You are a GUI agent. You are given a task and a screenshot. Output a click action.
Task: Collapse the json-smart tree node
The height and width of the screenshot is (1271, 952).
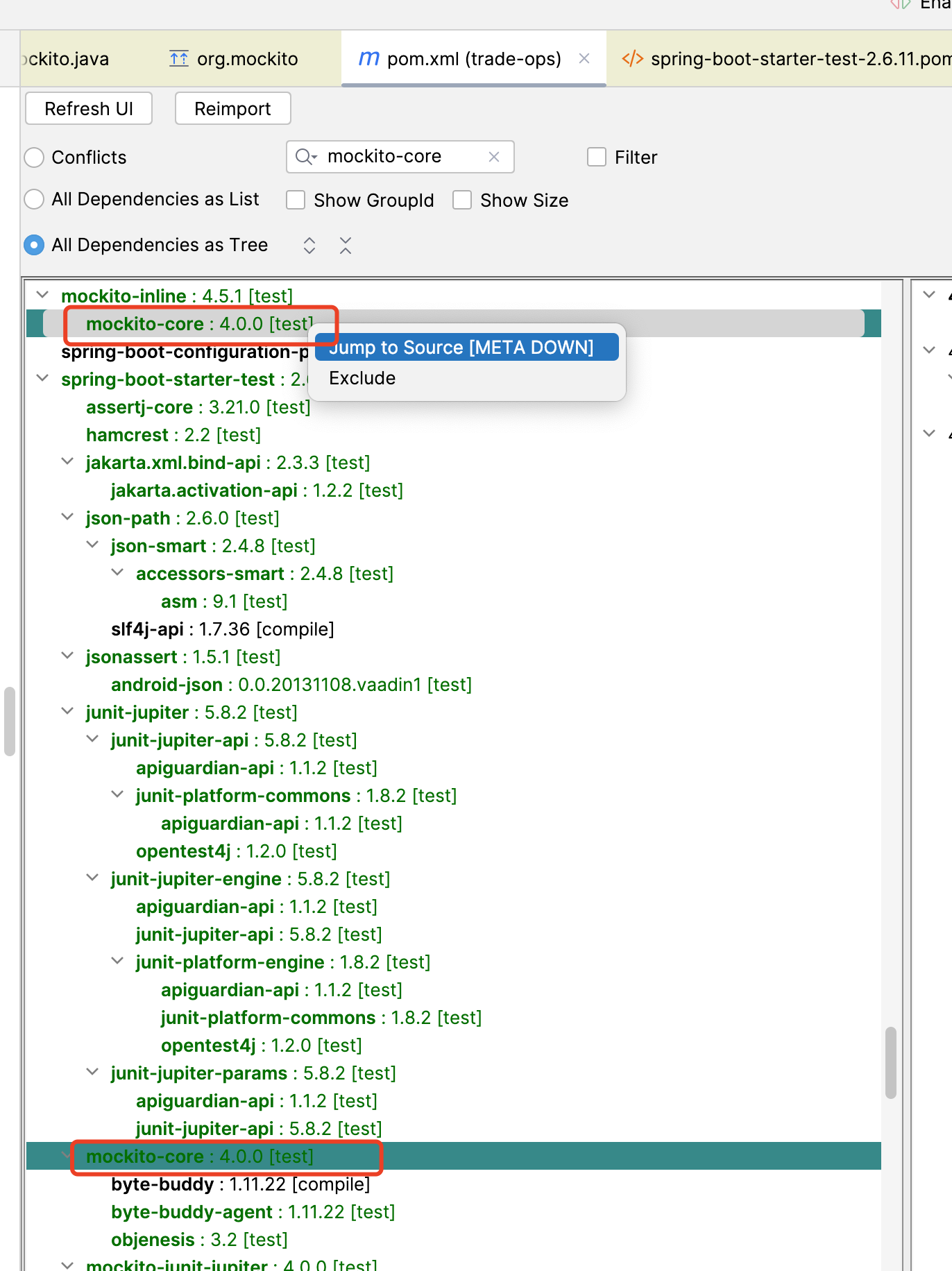[93, 545]
